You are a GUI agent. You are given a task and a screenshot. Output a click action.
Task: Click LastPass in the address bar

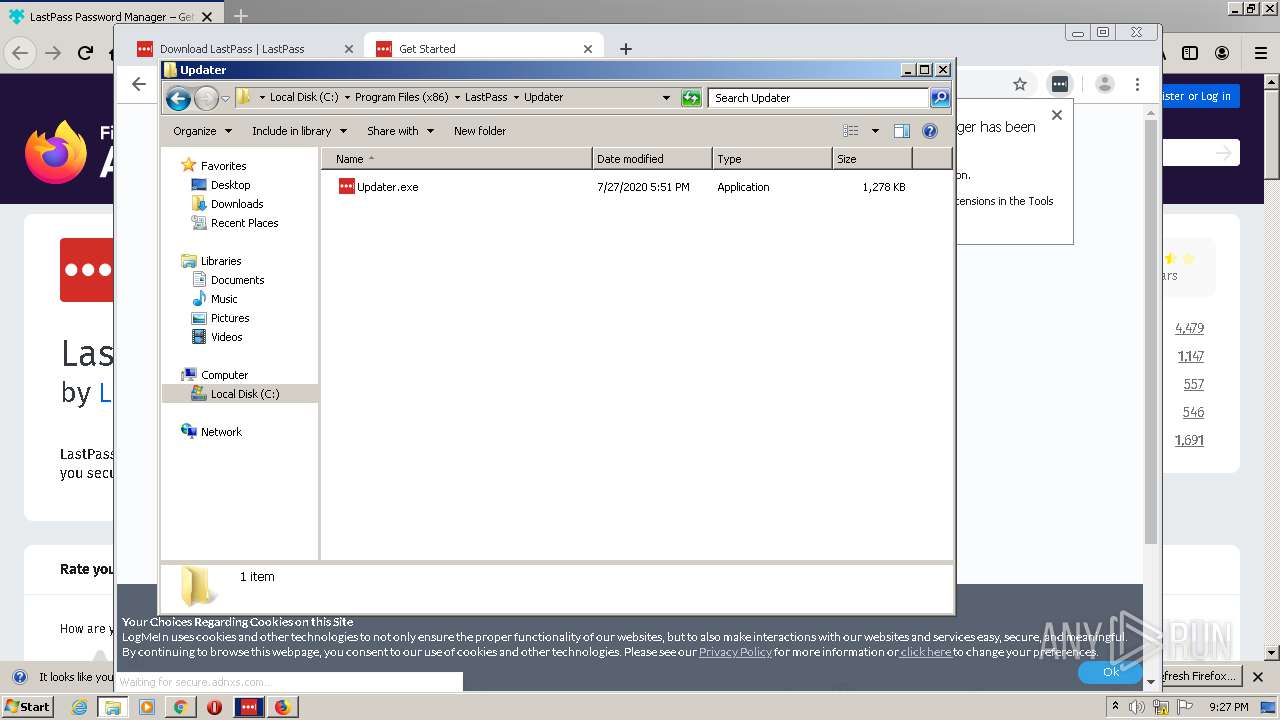click(x=486, y=98)
